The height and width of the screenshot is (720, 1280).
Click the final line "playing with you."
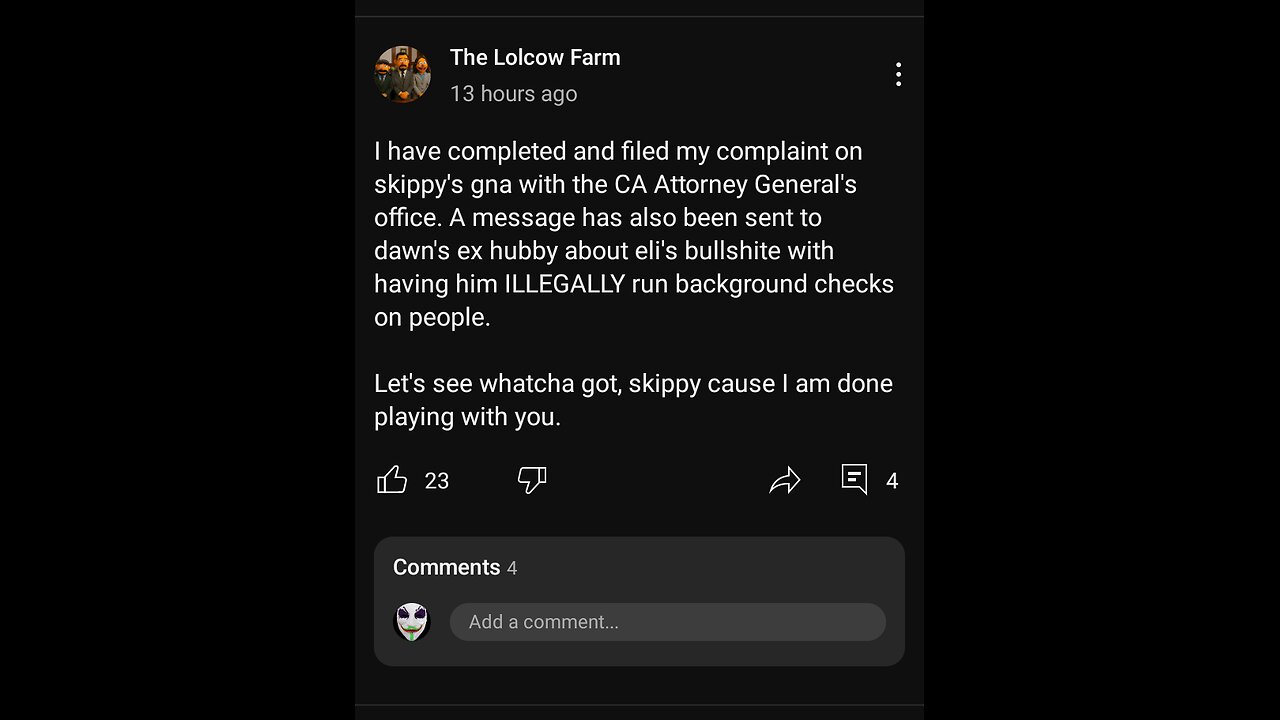click(x=467, y=417)
